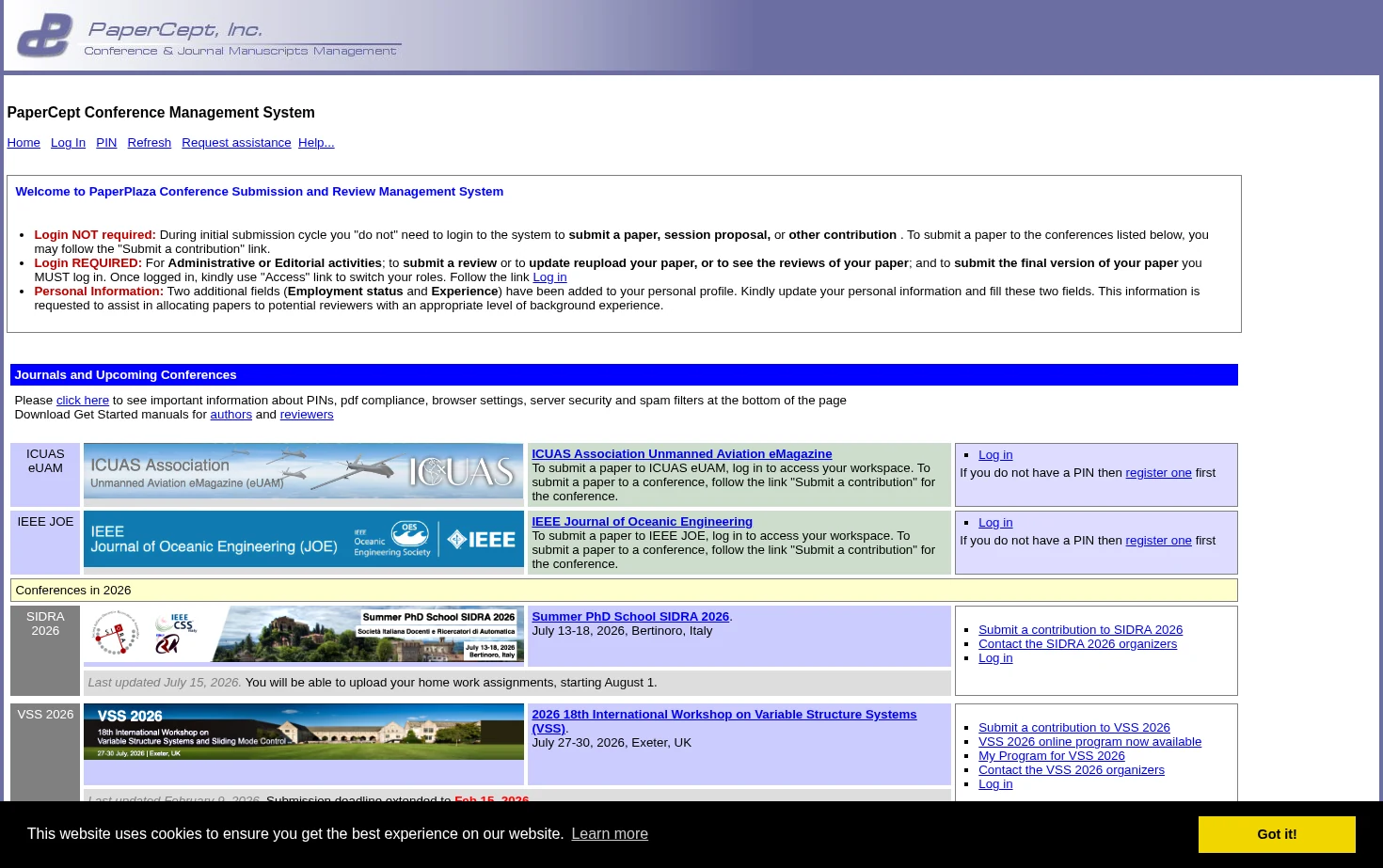Open Summer PhD School SIDRA 2026 link
This screenshot has height=868, width=1383.
[x=630, y=617]
